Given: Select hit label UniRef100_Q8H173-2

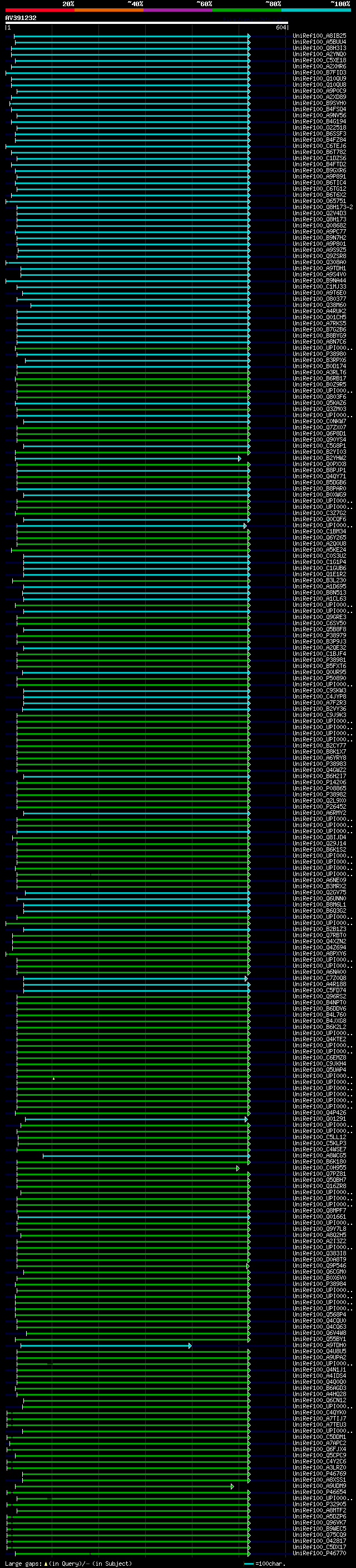Looking at the screenshot, I should coord(323,207).
